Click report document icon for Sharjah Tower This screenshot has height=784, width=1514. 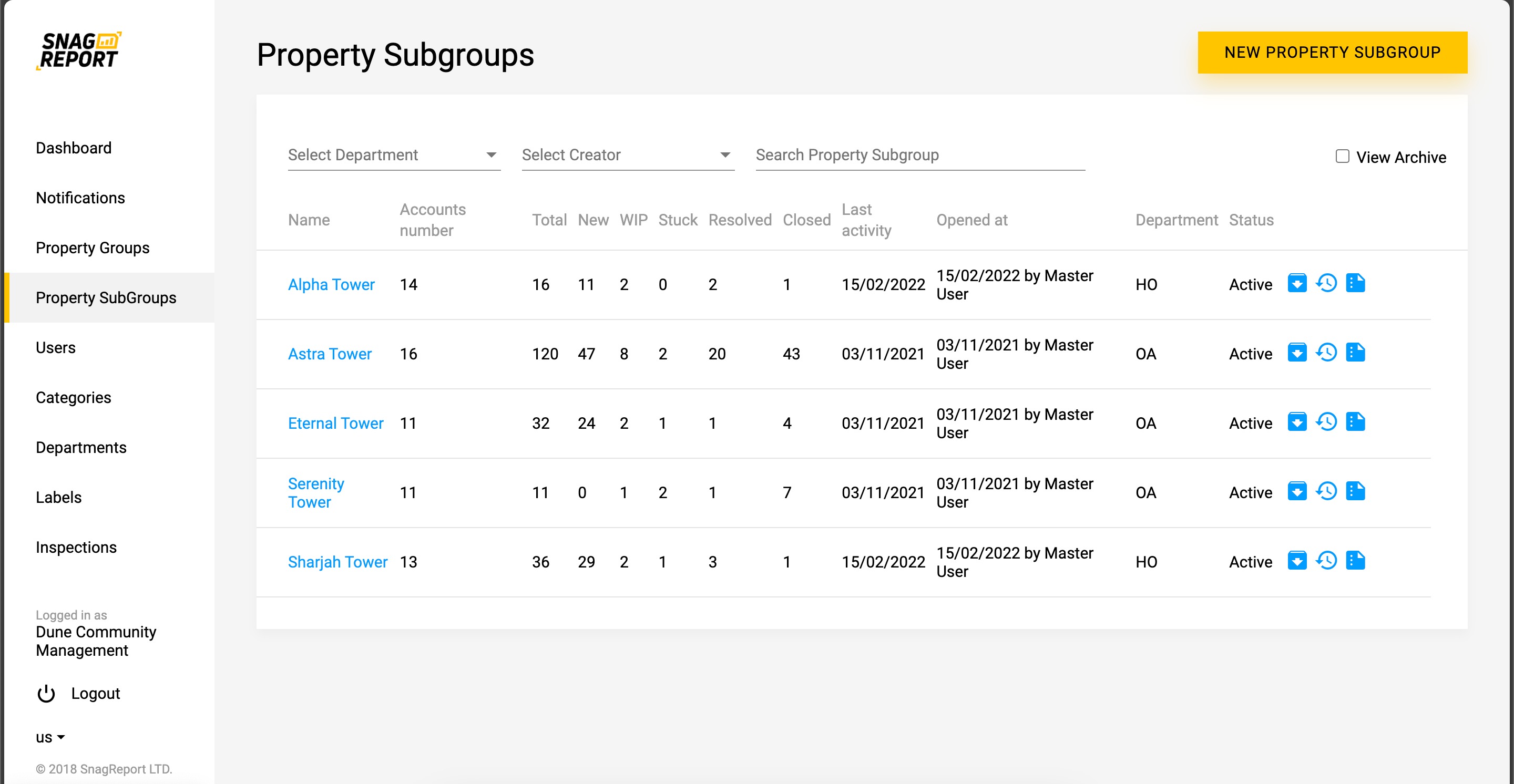point(1355,560)
